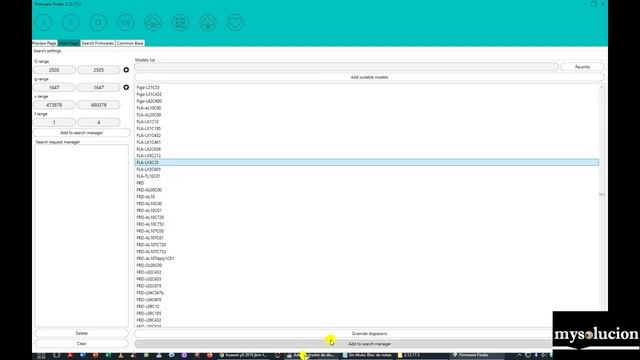This screenshot has height=360, width=640.
Task: Select FLA-AL20C00 in the models list
Action: (149, 115)
